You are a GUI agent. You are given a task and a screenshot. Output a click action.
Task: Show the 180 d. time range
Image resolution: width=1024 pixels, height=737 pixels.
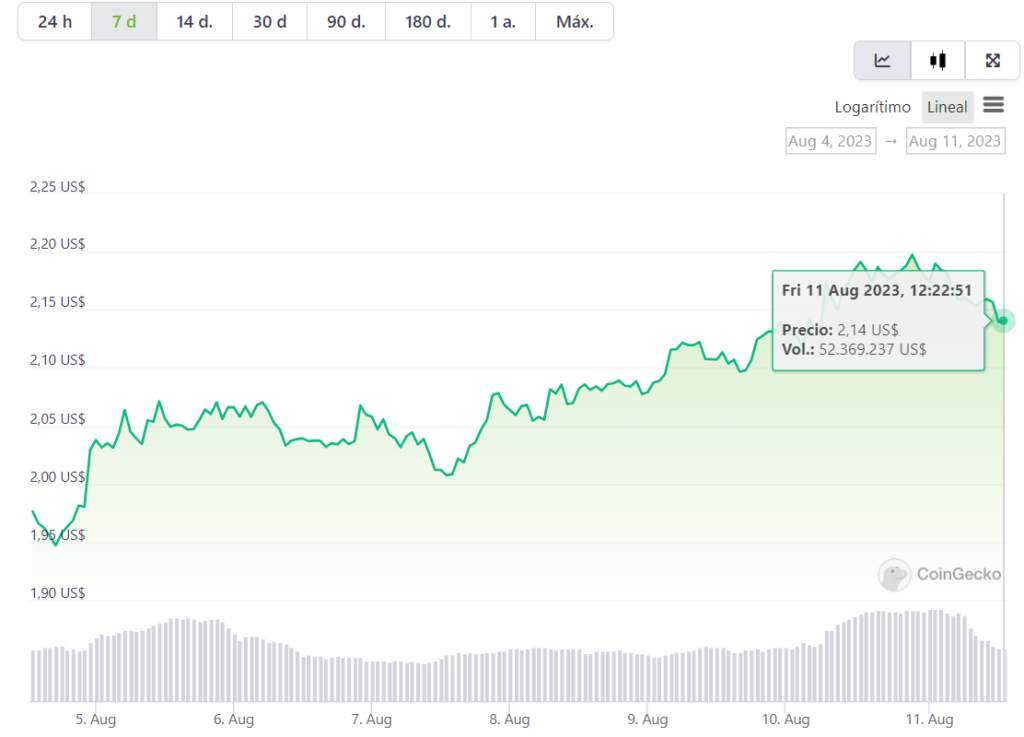tap(428, 22)
